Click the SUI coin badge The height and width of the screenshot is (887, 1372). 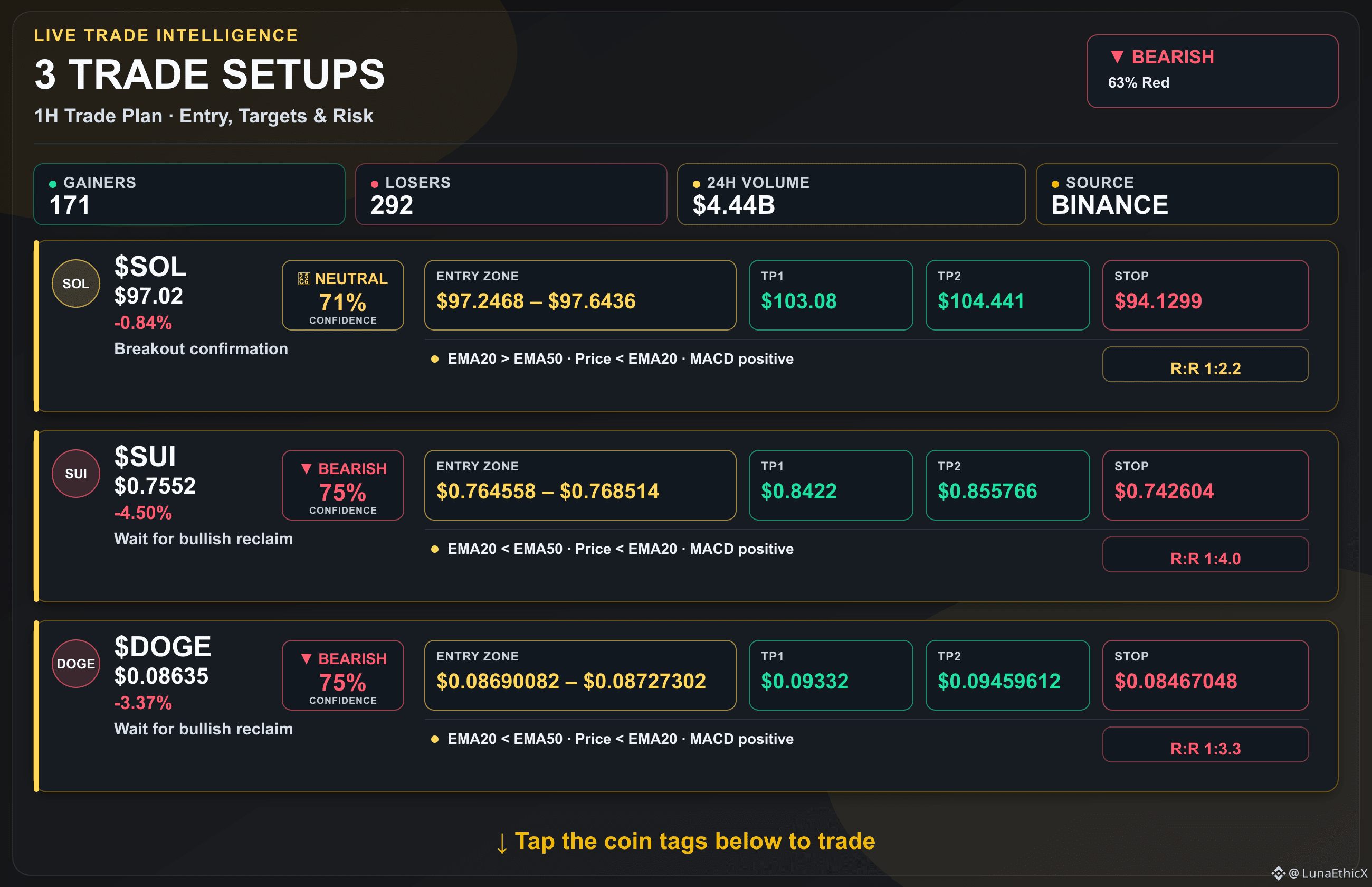[x=76, y=474]
